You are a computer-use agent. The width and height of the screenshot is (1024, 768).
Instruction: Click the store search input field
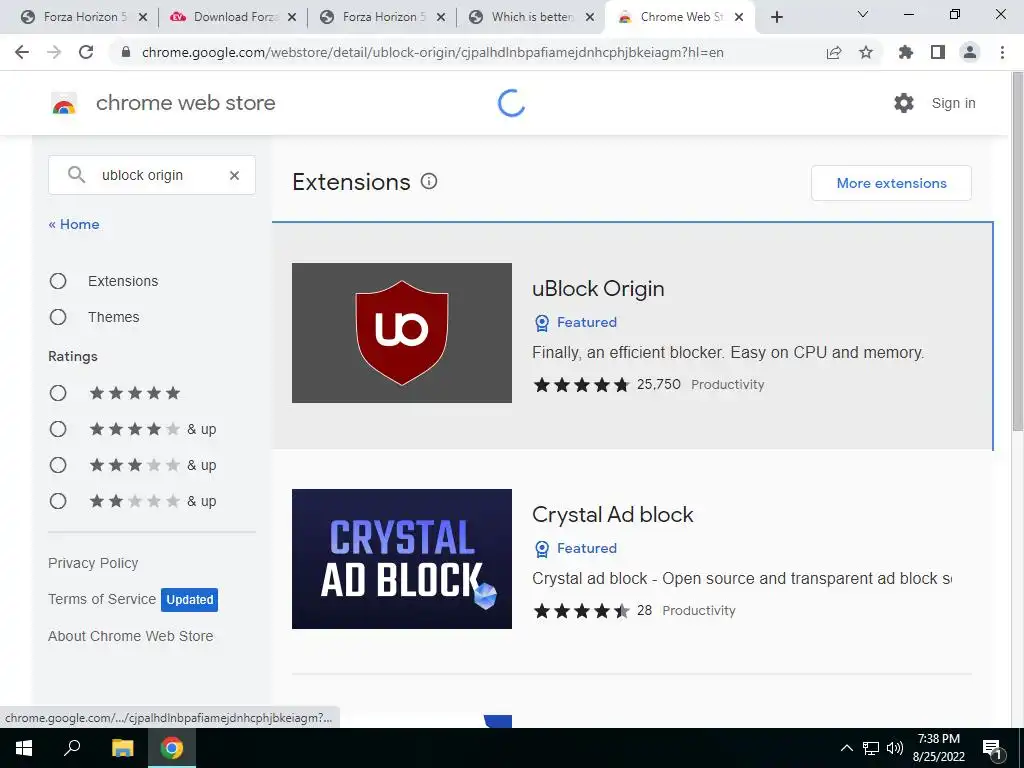click(152, 175)
